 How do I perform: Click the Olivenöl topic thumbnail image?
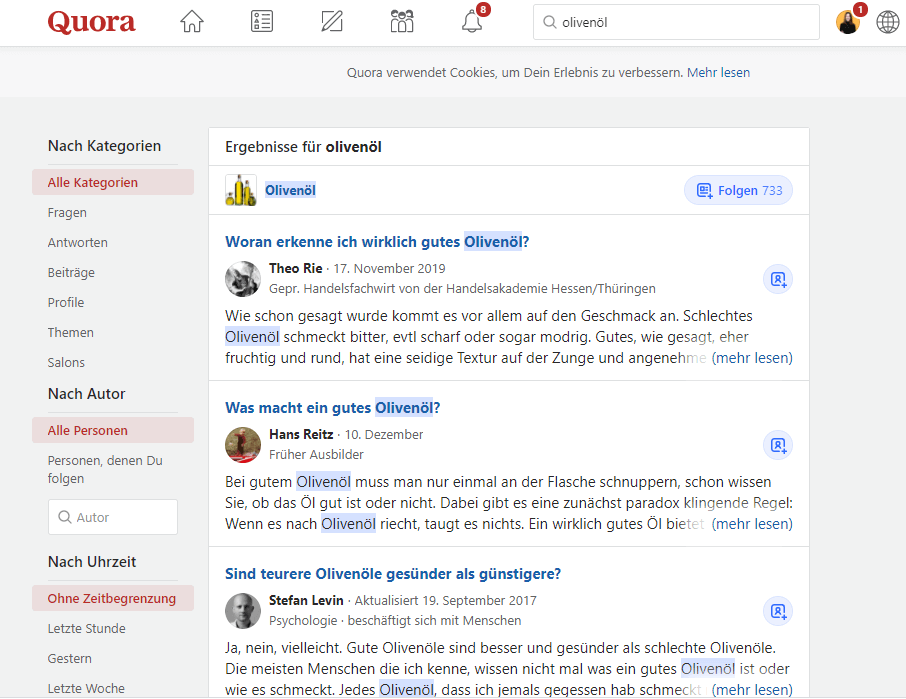tap(240, 189)
